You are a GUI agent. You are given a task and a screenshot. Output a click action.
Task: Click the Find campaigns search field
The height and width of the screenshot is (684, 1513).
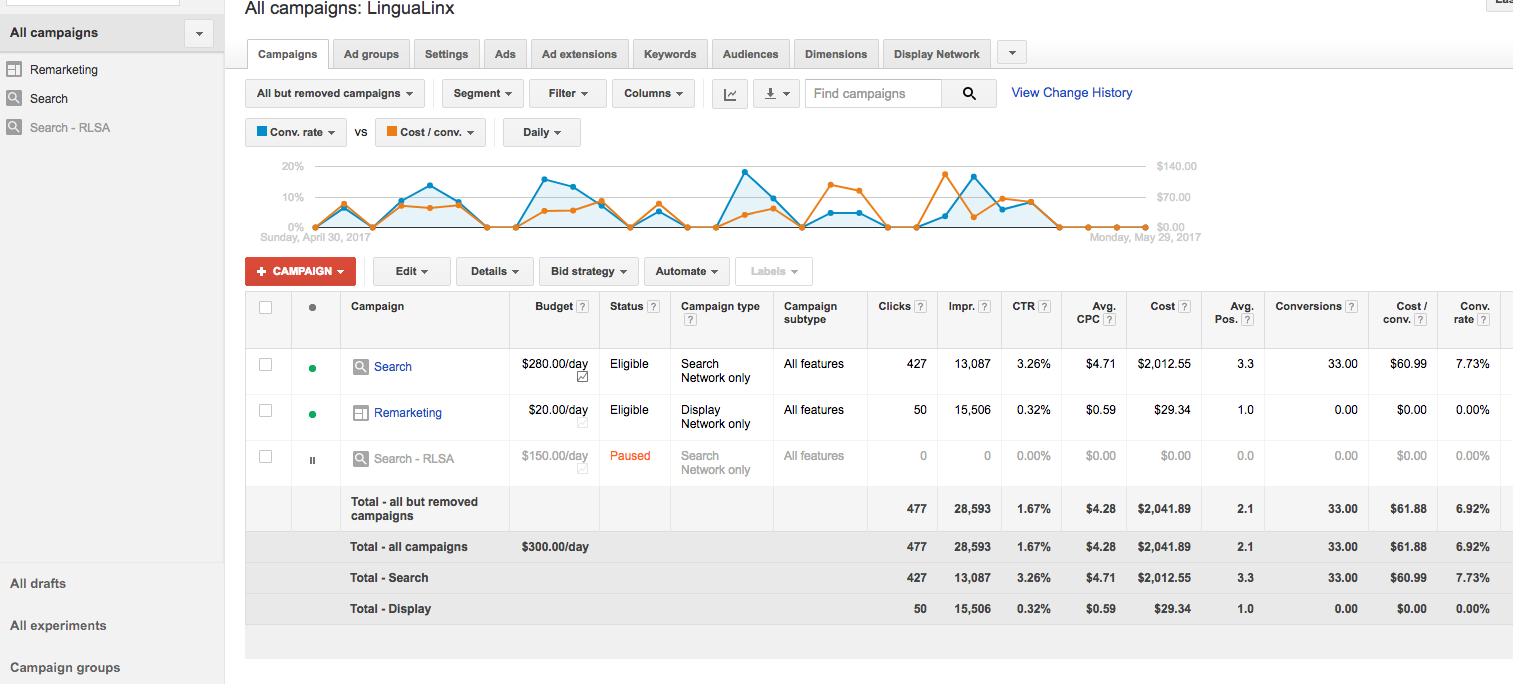[873, 94]
